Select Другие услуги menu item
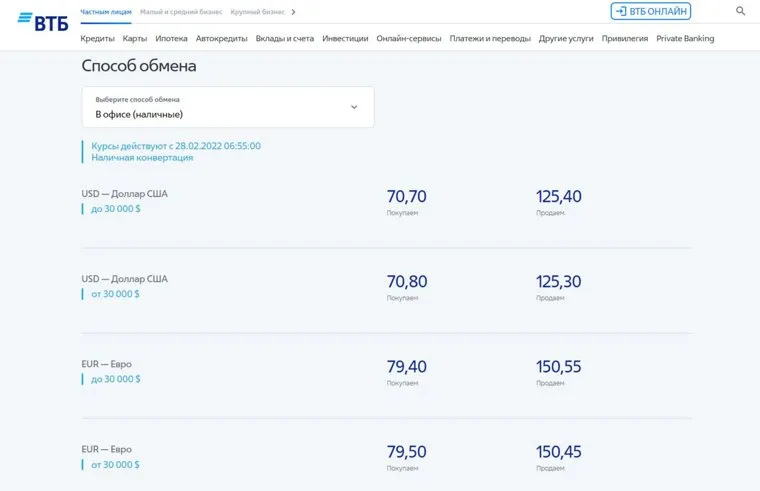Viewport: 760px width, 491px height. pyautogui.click(x=566, y=38)
